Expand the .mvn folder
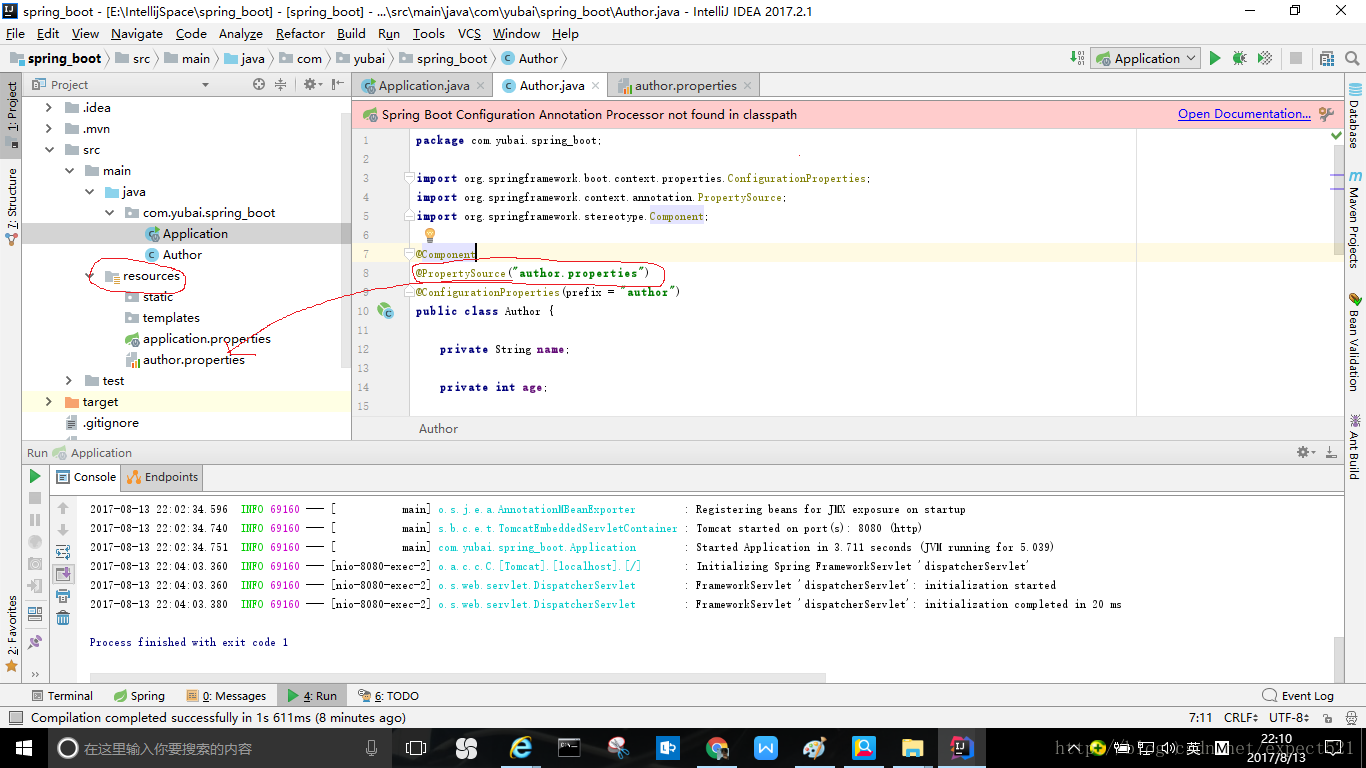Viewport: 1366px width, 768px height. [x=48, y=129]
